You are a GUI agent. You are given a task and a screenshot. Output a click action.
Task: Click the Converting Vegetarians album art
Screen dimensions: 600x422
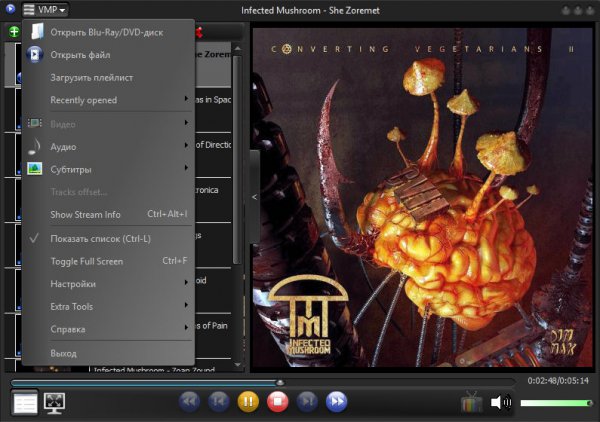click(423, 197)
